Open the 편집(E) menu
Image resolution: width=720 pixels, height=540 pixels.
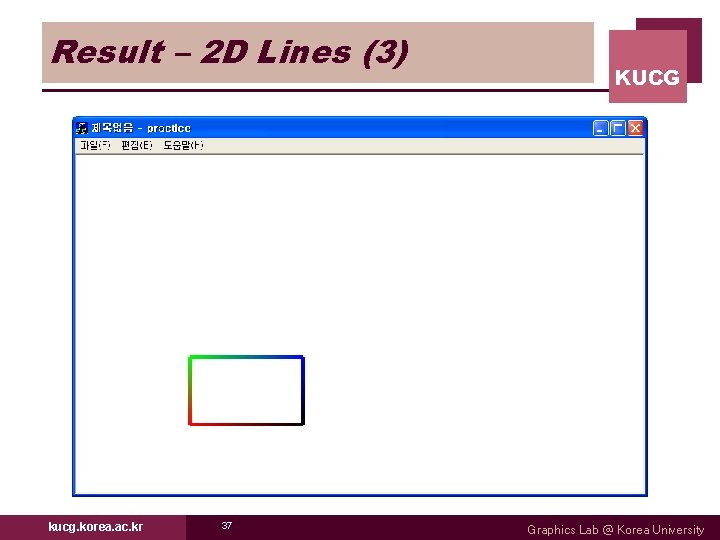coord(136,146)
